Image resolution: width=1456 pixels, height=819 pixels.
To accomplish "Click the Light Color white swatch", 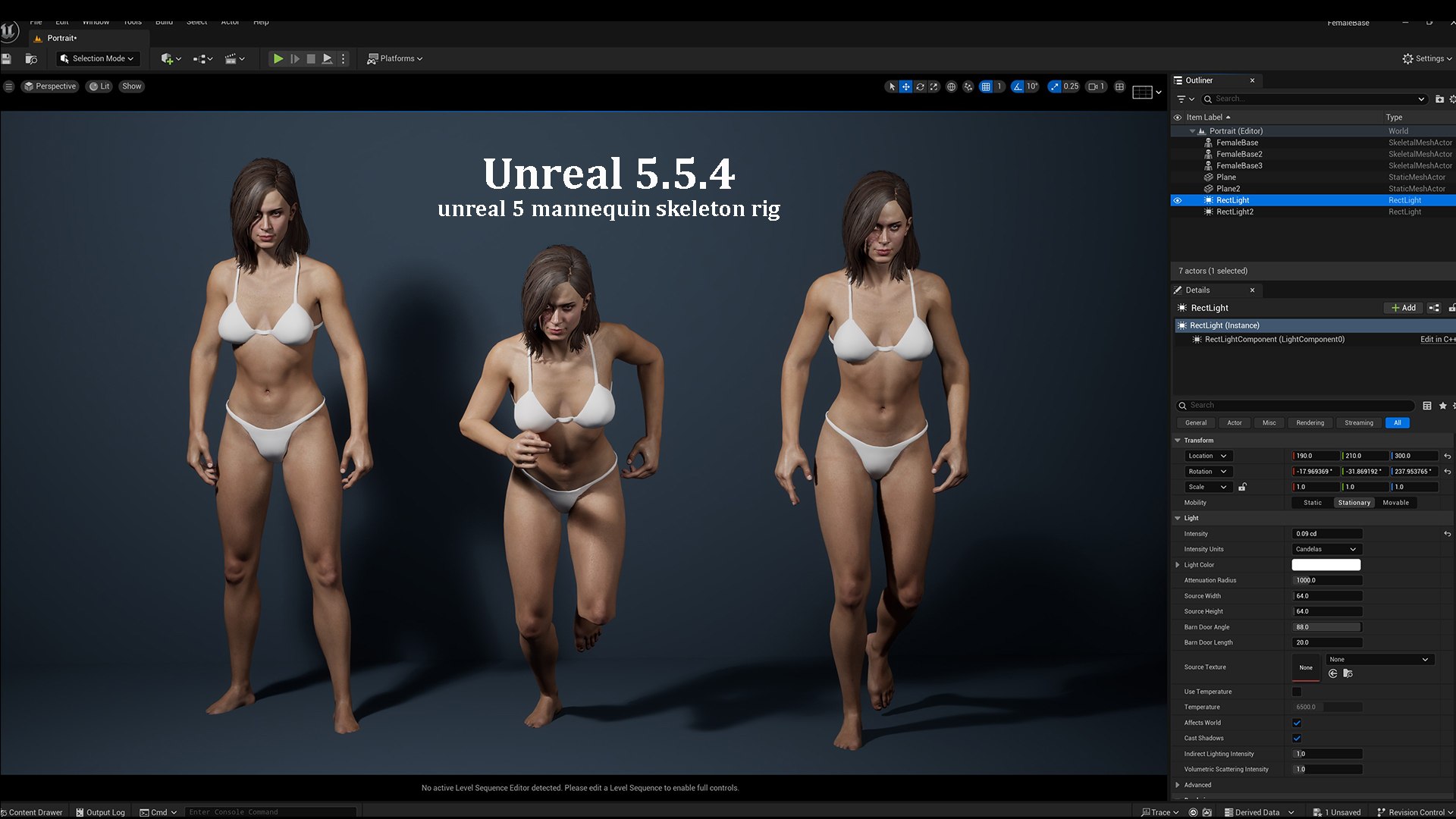I will click(1326, 565).
